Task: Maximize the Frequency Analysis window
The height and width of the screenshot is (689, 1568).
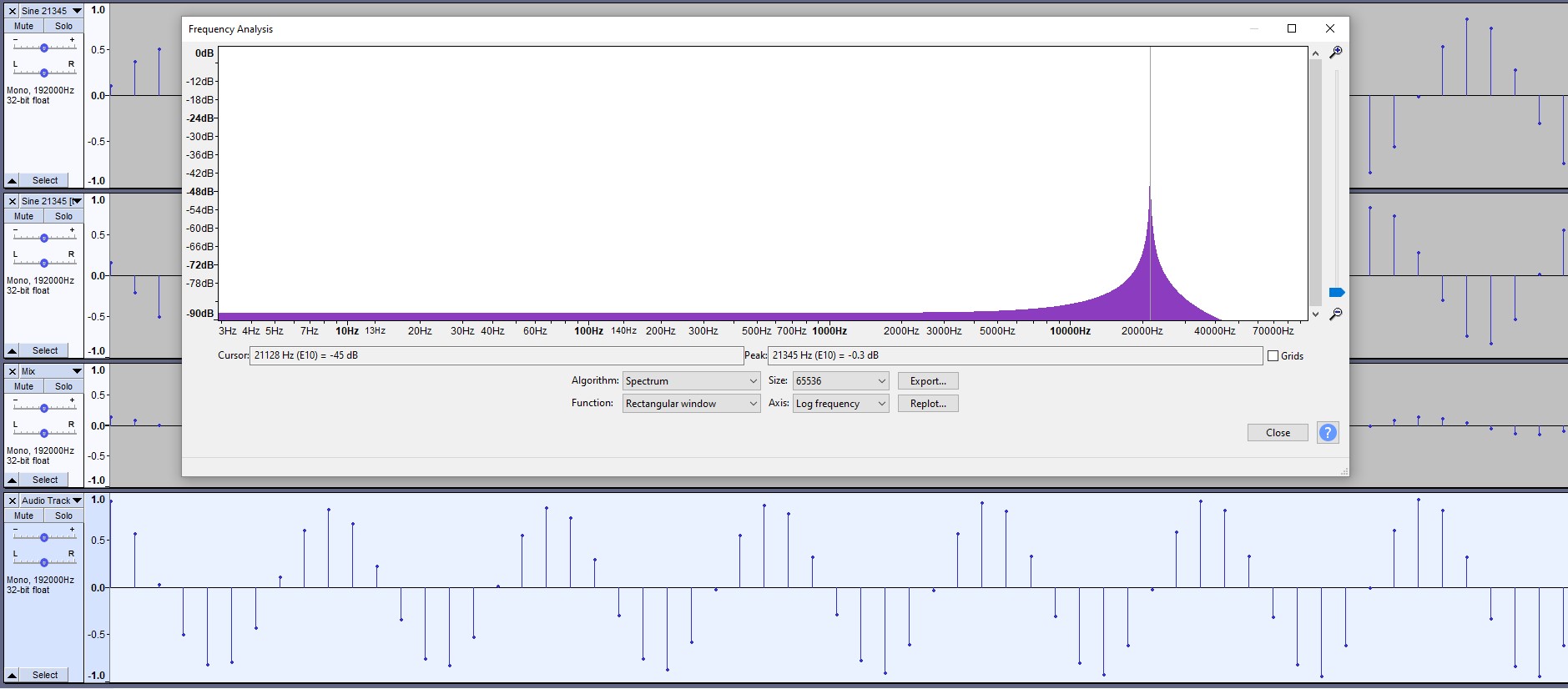Action: click(1292, 28)
